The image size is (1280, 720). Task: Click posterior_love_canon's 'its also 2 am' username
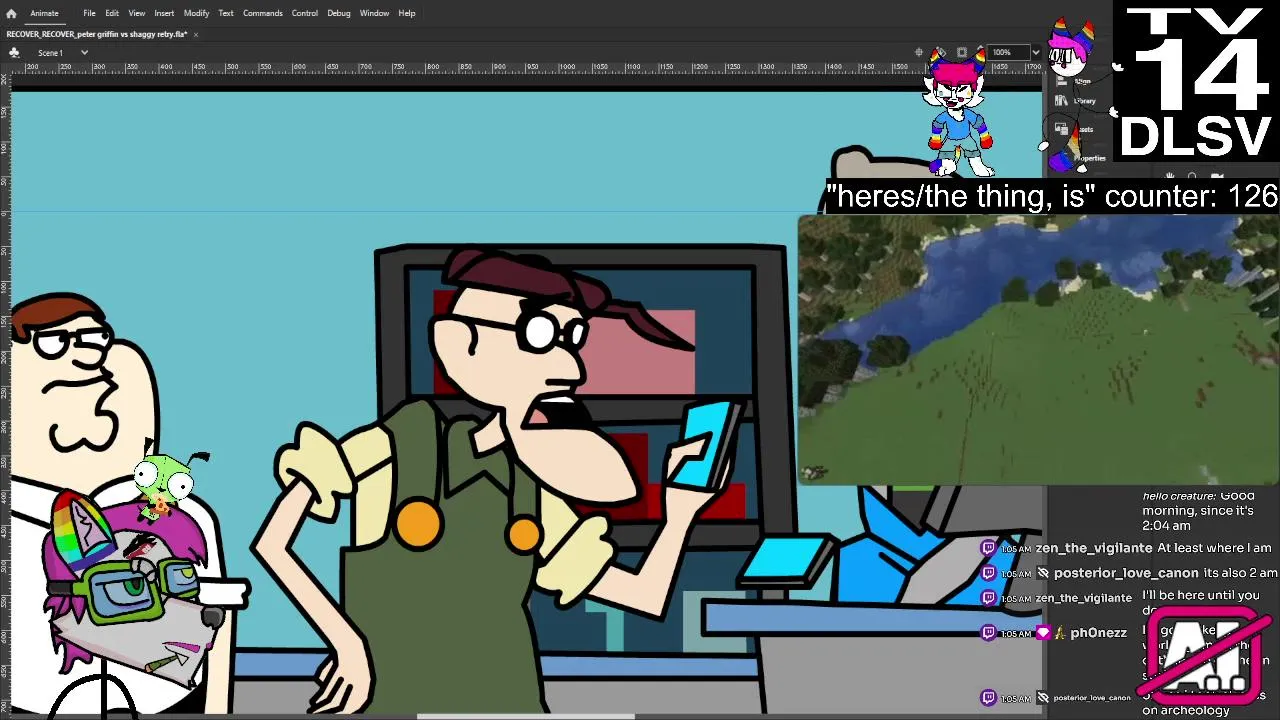click(x=1125, y=573)
